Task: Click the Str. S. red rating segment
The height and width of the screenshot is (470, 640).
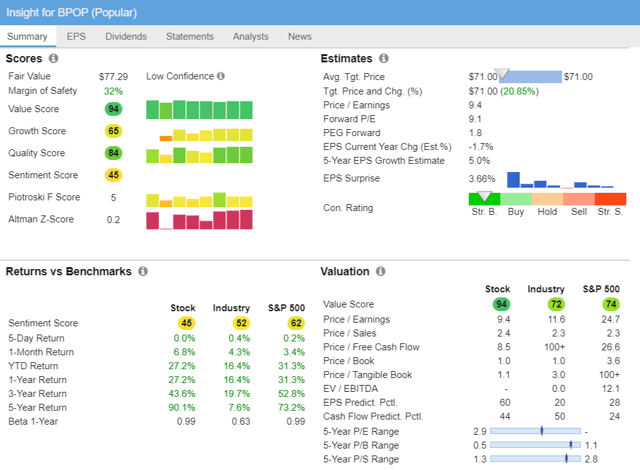Action: click(x=611, y=199)
